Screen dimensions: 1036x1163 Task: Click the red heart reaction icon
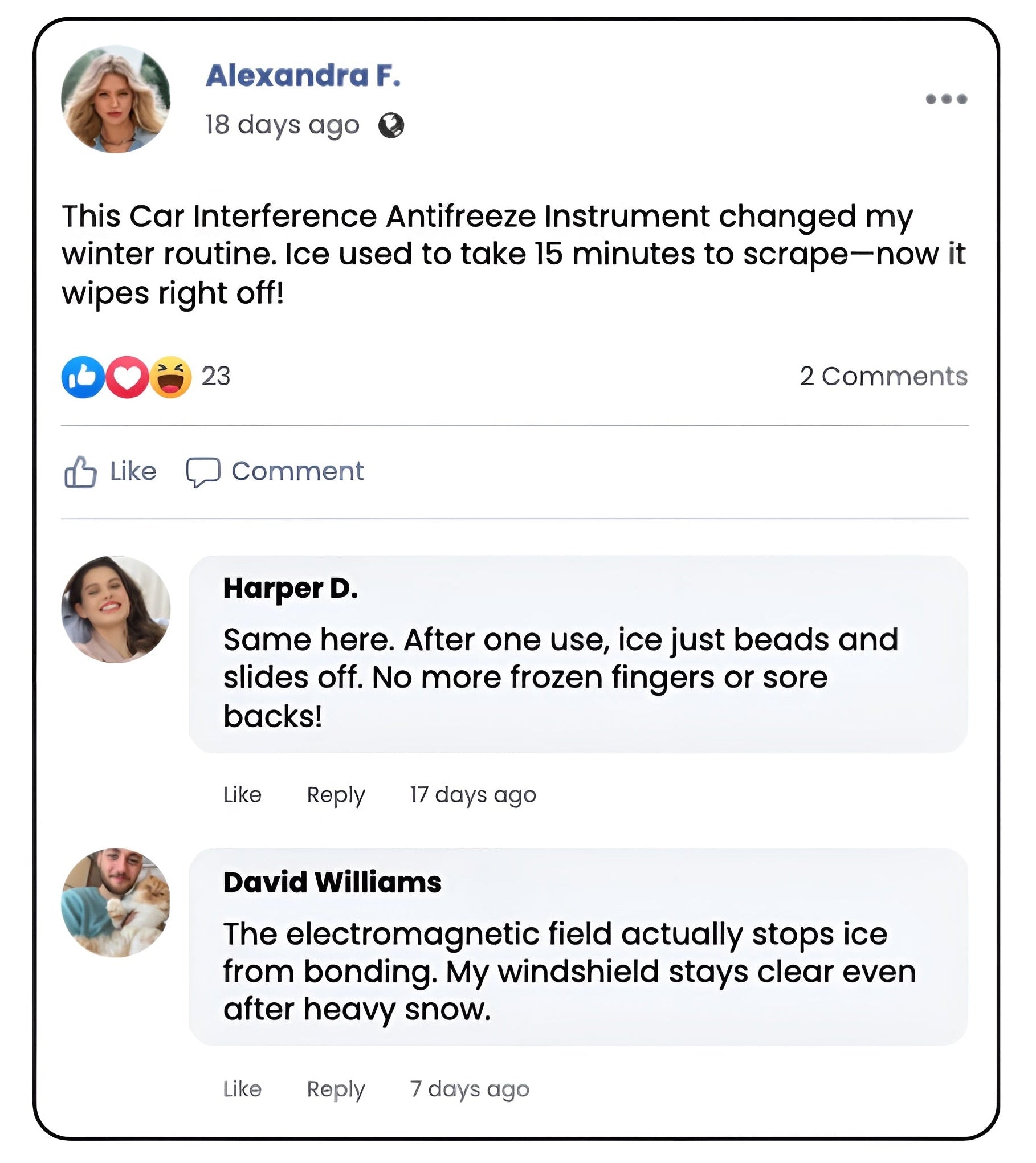point(127,377)
